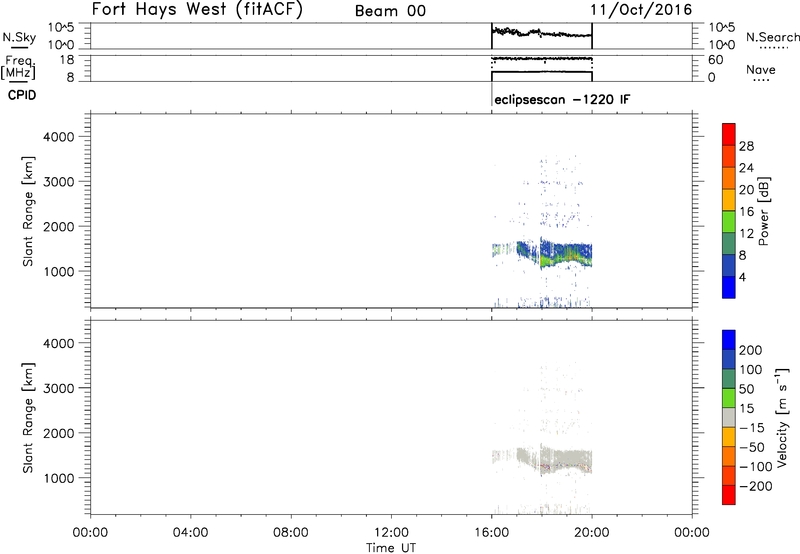This screenshot has height=554, width=800.
Task: Click the 'eclipsescan -1220 IF' text
Action: (x=562, y=99)
